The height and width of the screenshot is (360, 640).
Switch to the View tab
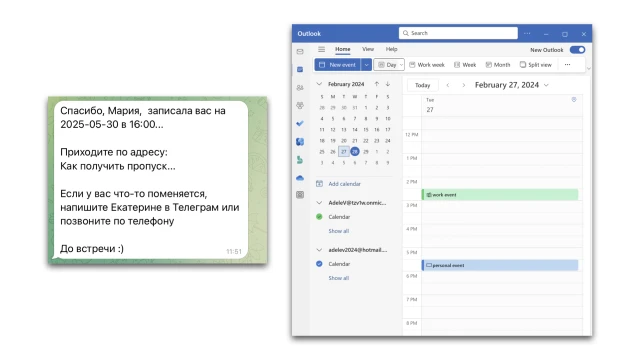368,49
